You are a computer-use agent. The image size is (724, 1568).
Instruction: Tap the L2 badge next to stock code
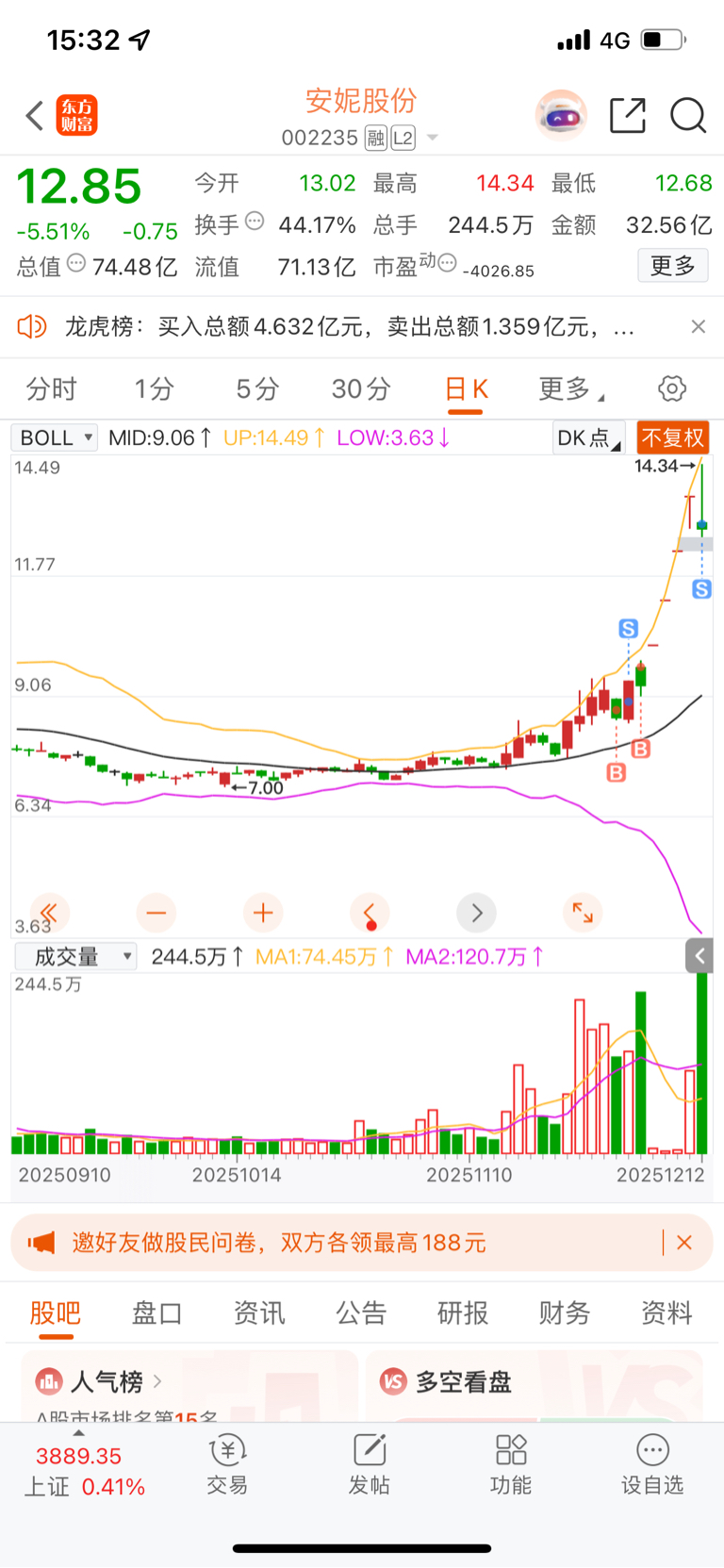coord(403,139)
